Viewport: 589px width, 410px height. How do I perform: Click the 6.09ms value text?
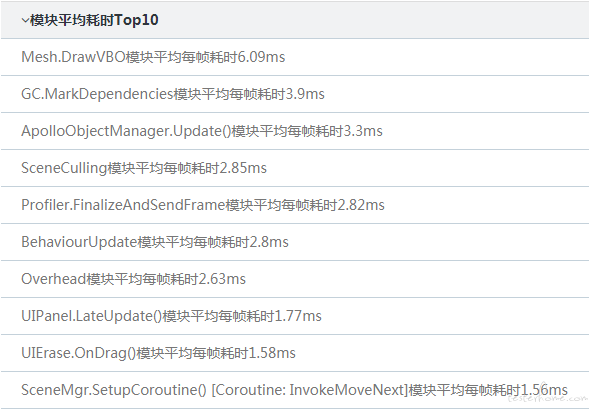click(x=261, y=57)
